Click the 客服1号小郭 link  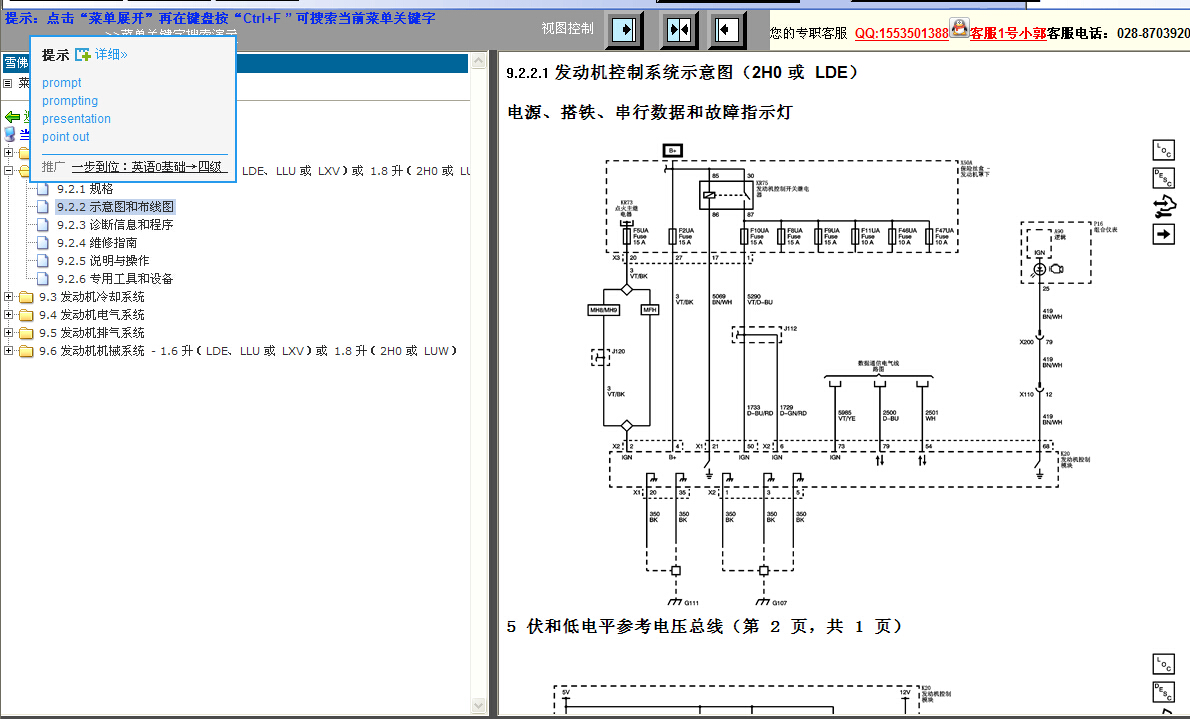[1008, 33]
